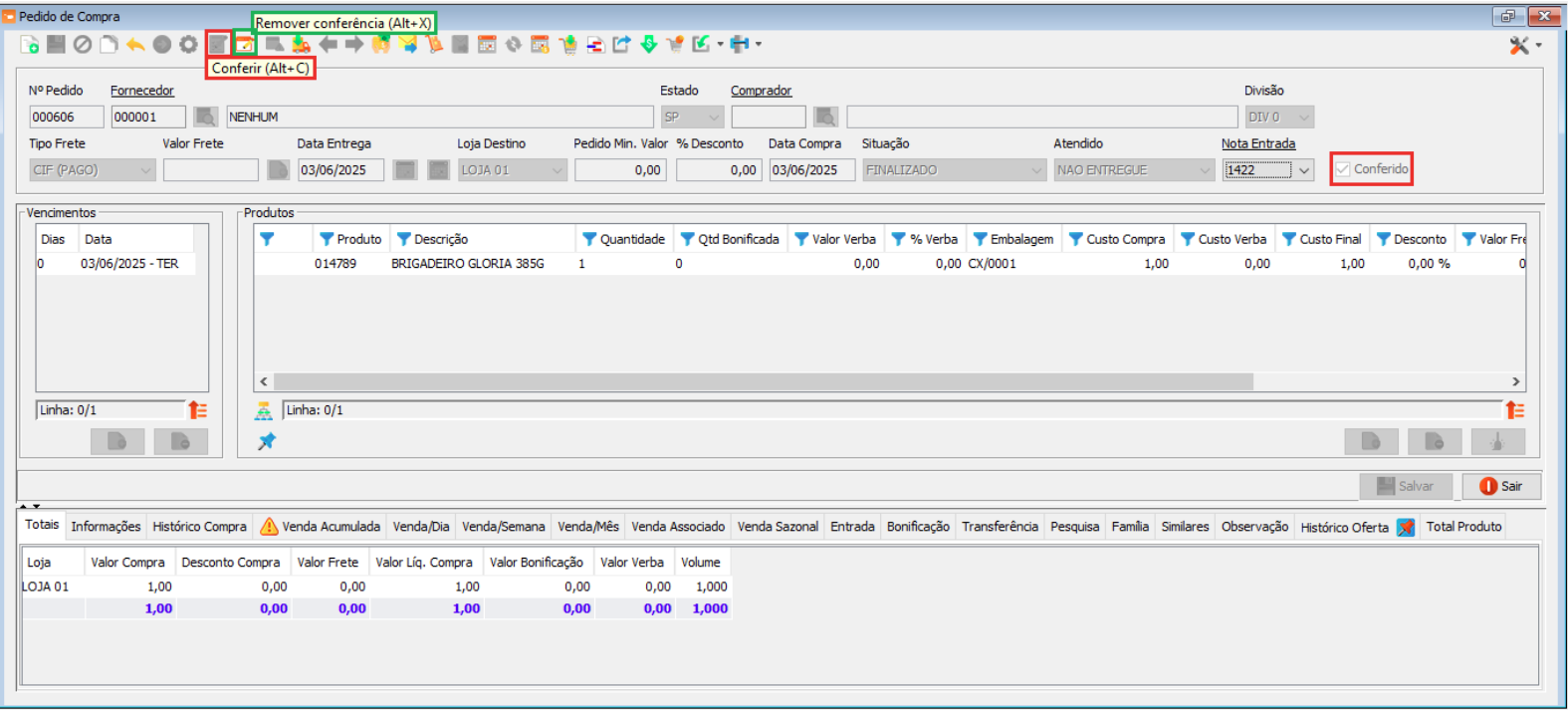
Task: Click the blue pin icon below products grid
Action: [x=267, y=441]
